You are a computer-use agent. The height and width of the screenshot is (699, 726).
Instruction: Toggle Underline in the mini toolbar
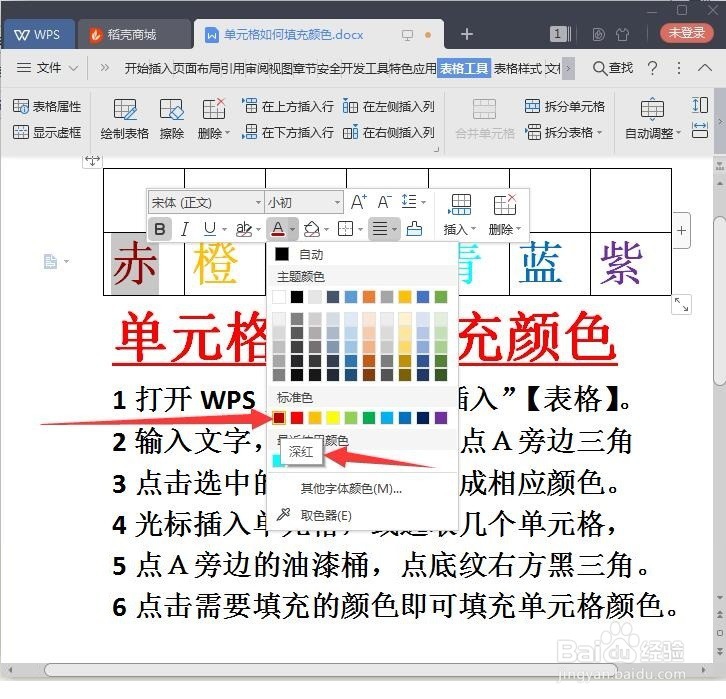(x=210, y=229)
